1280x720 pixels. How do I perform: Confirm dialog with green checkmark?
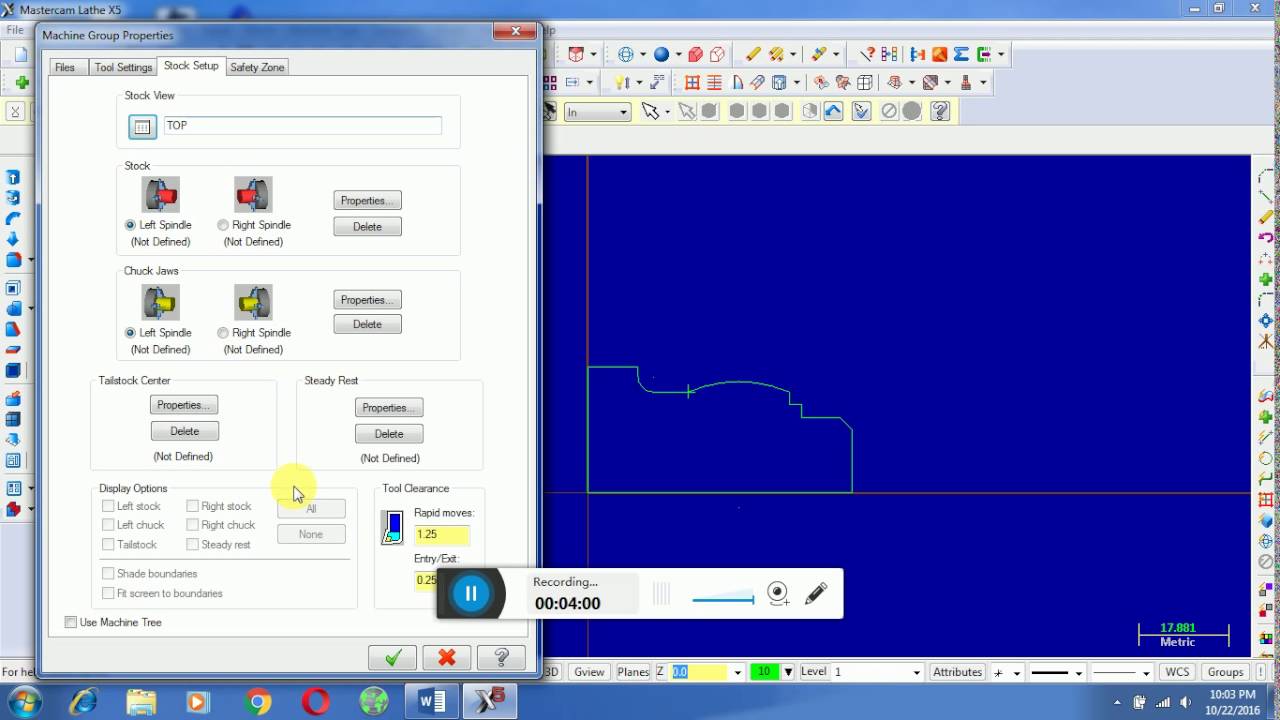(x=393, y=657)
